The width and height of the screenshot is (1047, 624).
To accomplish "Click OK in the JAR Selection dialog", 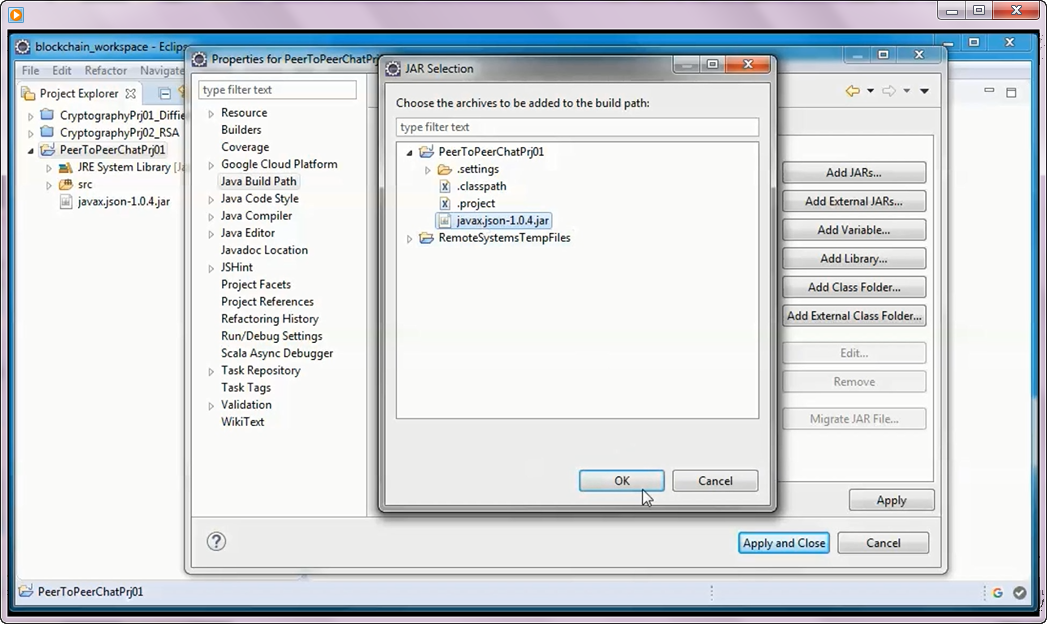I will [x=621, y=481].
